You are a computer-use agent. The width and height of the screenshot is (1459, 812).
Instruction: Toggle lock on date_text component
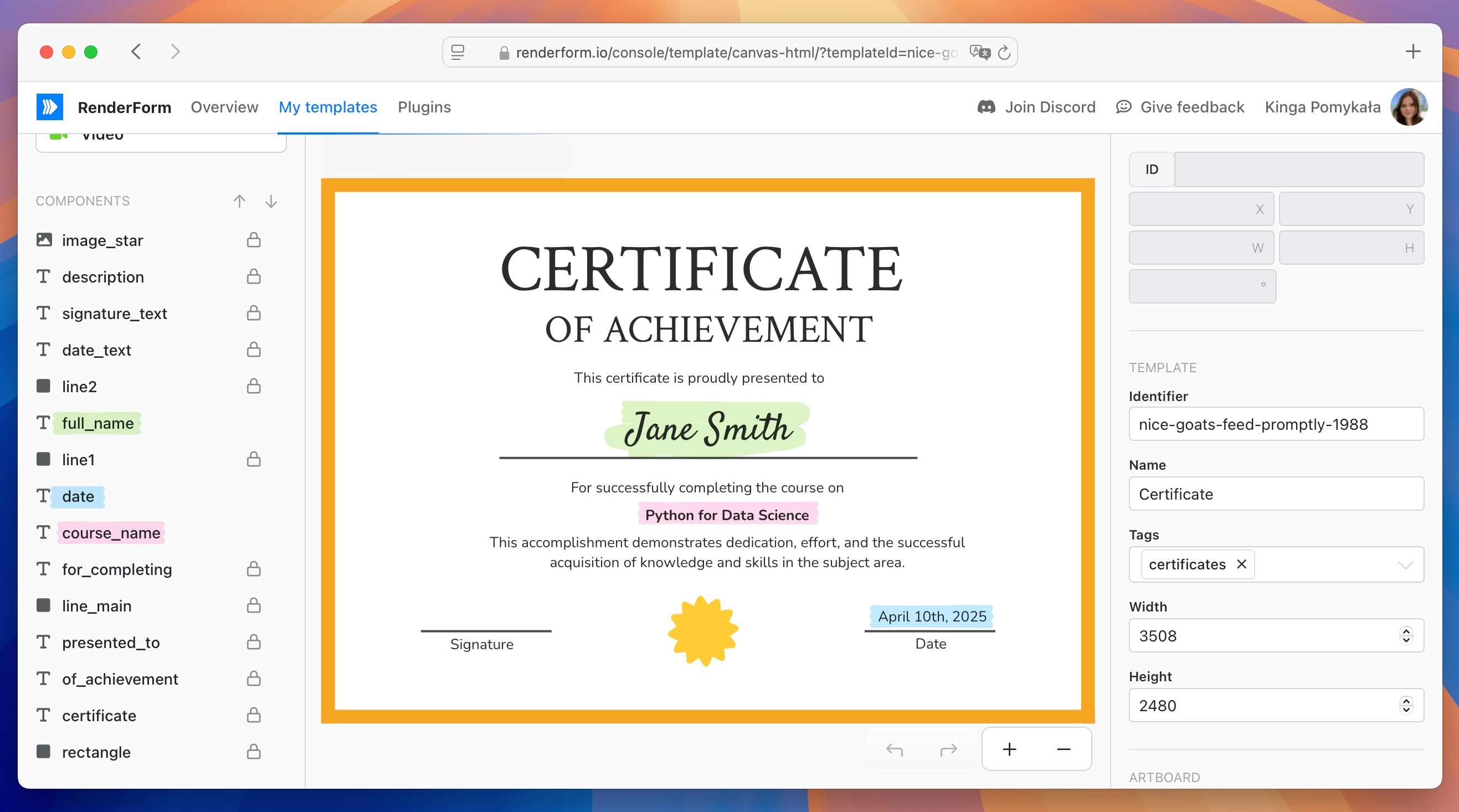pos(254,350)
